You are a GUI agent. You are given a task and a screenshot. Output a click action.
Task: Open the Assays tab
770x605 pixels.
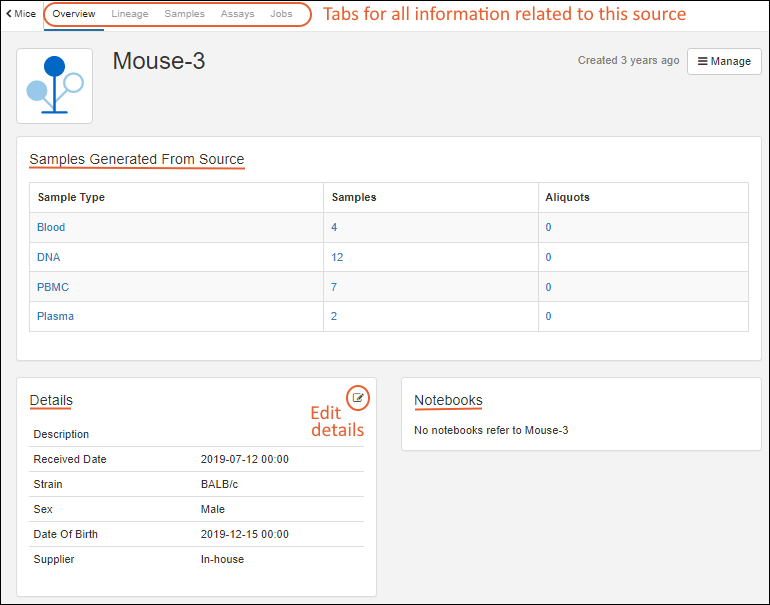coord(237,14)
